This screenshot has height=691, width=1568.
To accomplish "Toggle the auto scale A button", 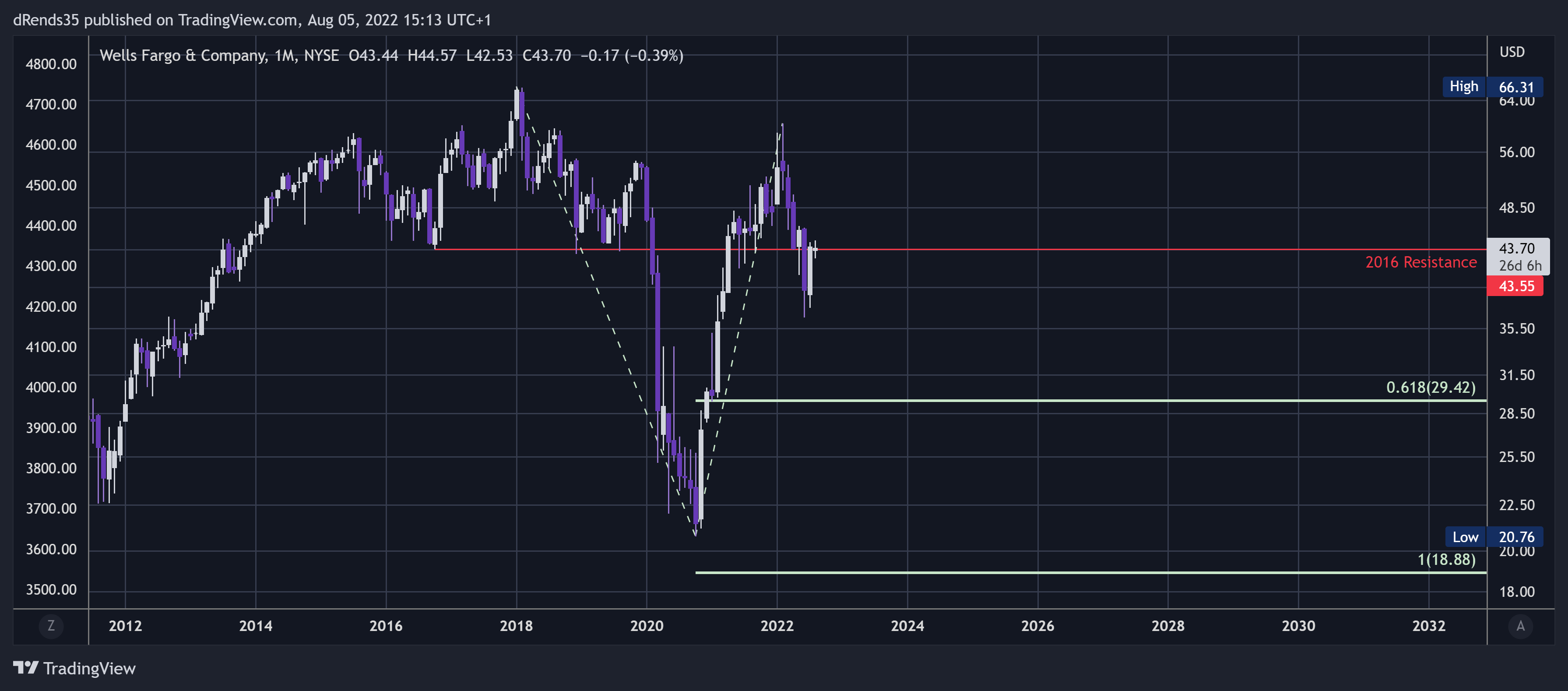I will tap(1521, 626).
